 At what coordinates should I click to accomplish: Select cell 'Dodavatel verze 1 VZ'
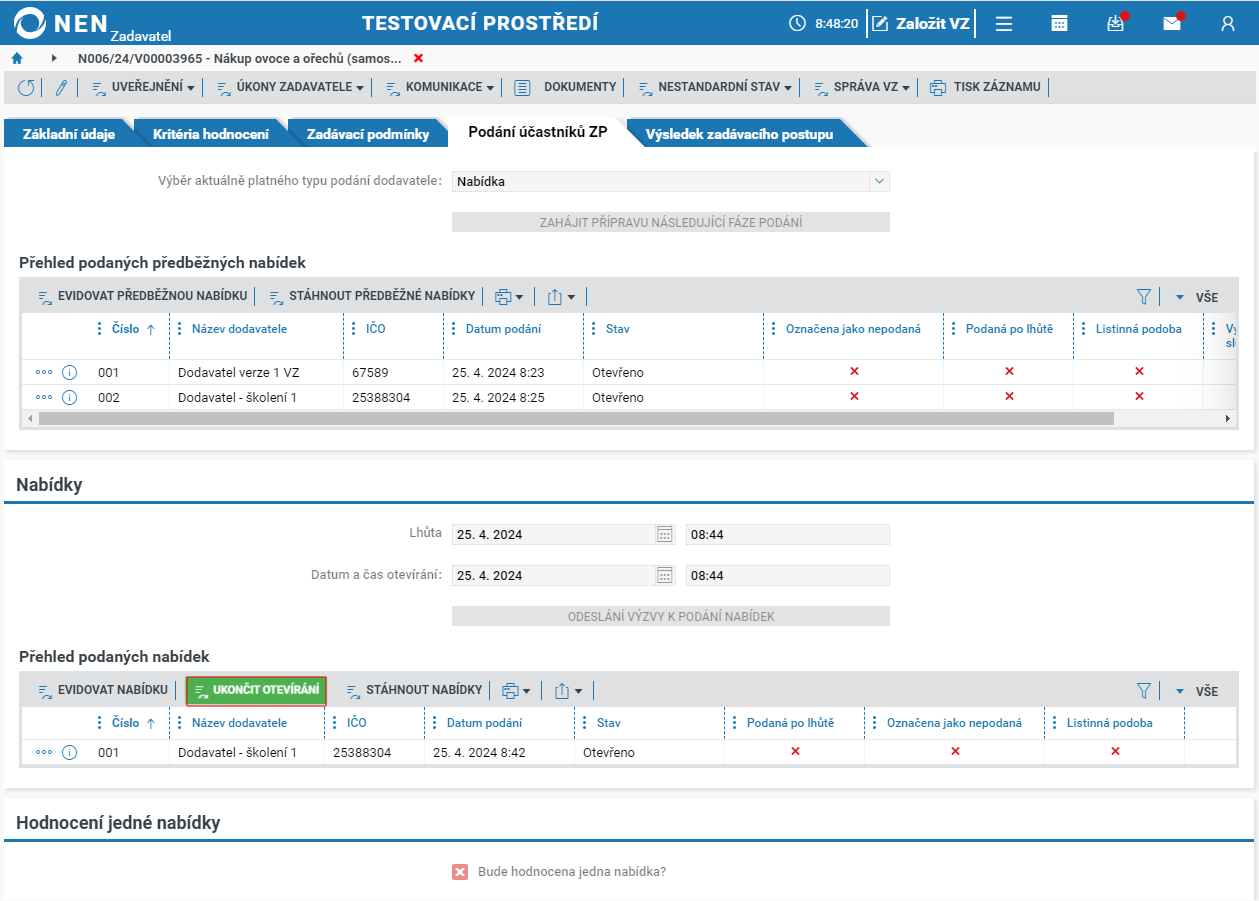tap(238, 372)
